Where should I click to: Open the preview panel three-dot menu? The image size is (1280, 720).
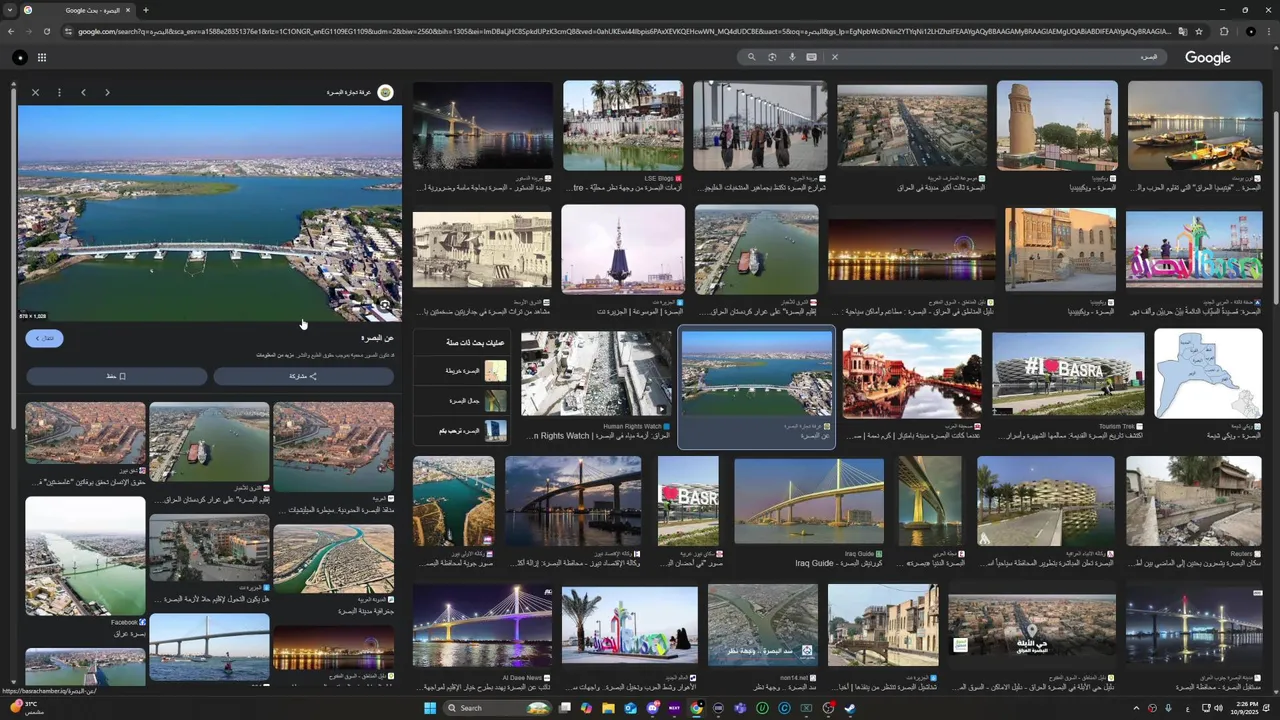59,92
